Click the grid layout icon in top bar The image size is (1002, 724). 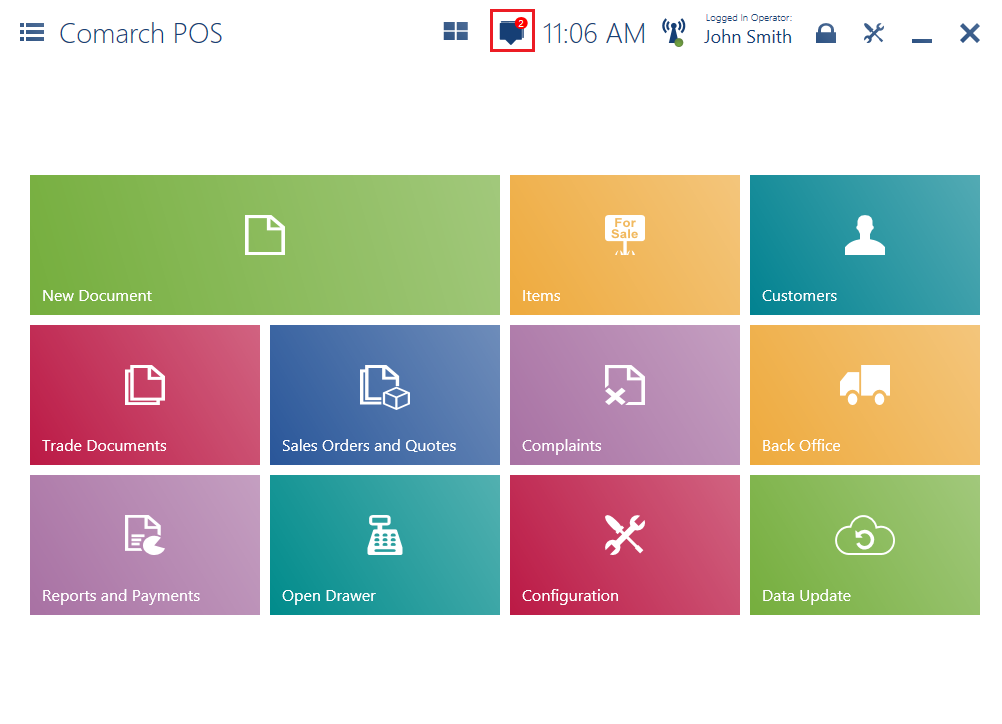[x=455, y=31]
